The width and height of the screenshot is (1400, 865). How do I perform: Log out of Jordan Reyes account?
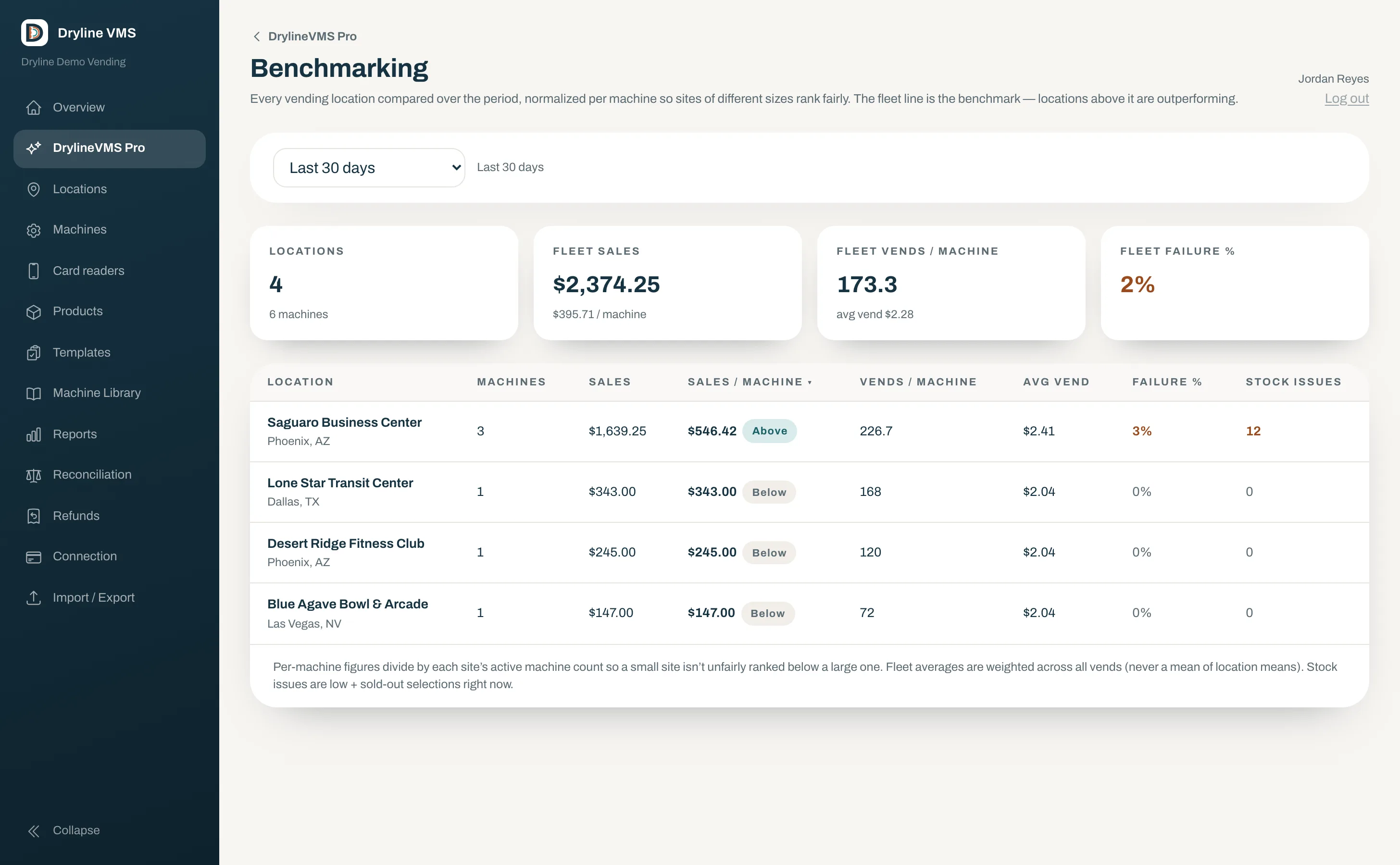[1346, 99]
